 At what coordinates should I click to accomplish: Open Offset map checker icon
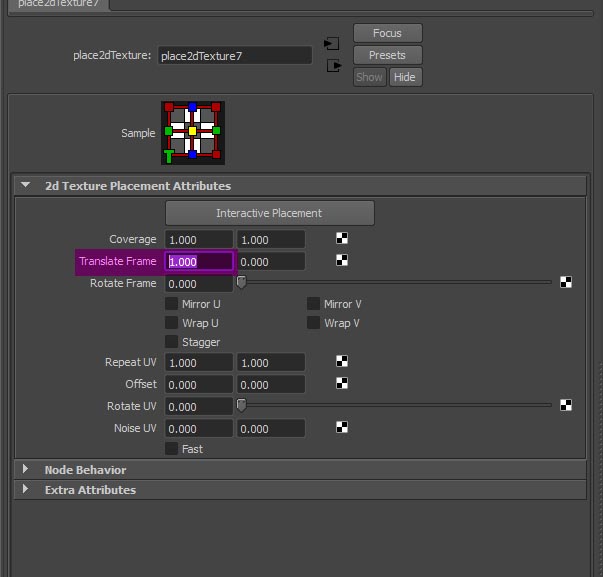[x=342, y=384]
